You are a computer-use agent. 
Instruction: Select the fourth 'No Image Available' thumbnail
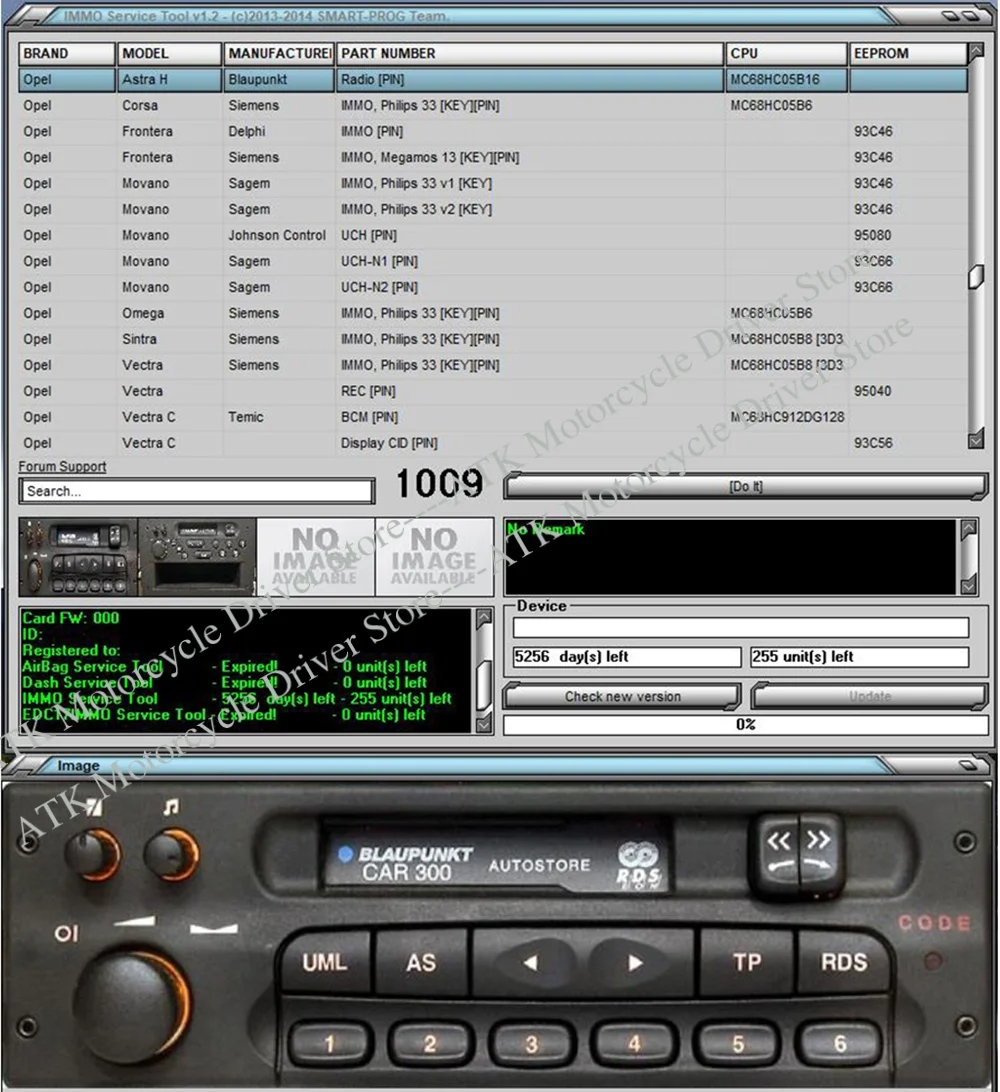pyautogui.click(x=434, y=556)
